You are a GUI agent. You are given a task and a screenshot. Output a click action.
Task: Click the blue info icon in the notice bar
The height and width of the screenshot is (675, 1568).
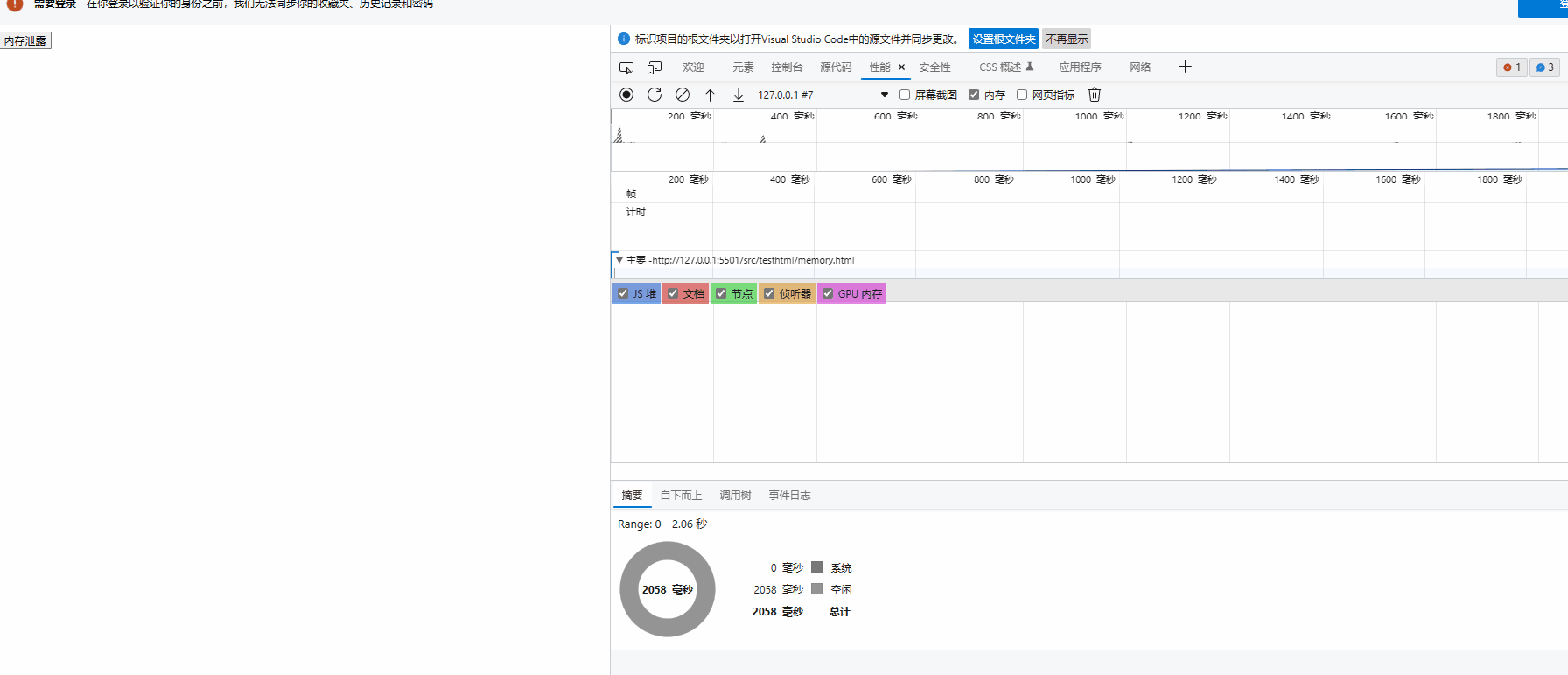(x=624, y=39)
